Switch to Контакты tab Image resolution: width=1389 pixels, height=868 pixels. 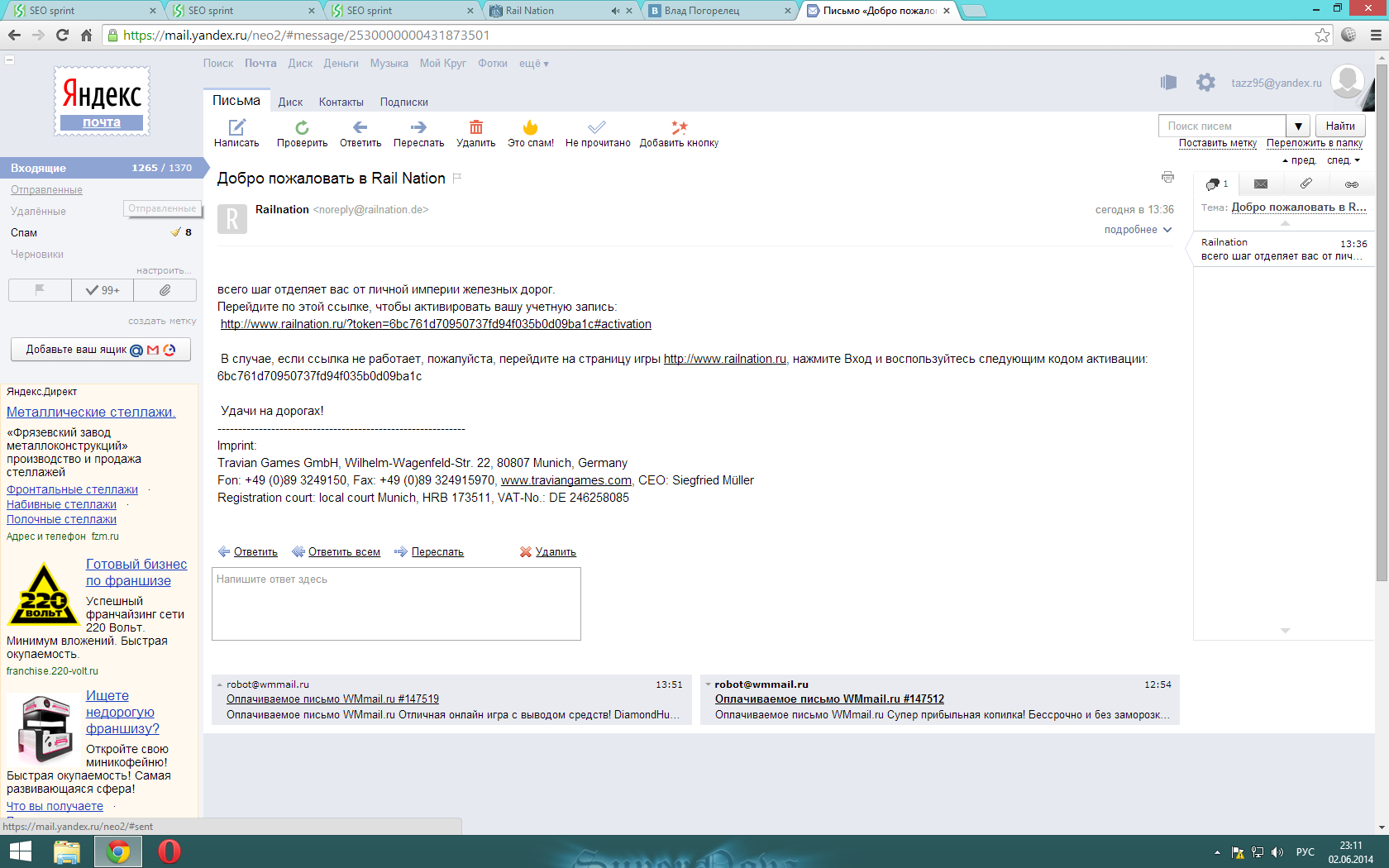tap(341, 103)
